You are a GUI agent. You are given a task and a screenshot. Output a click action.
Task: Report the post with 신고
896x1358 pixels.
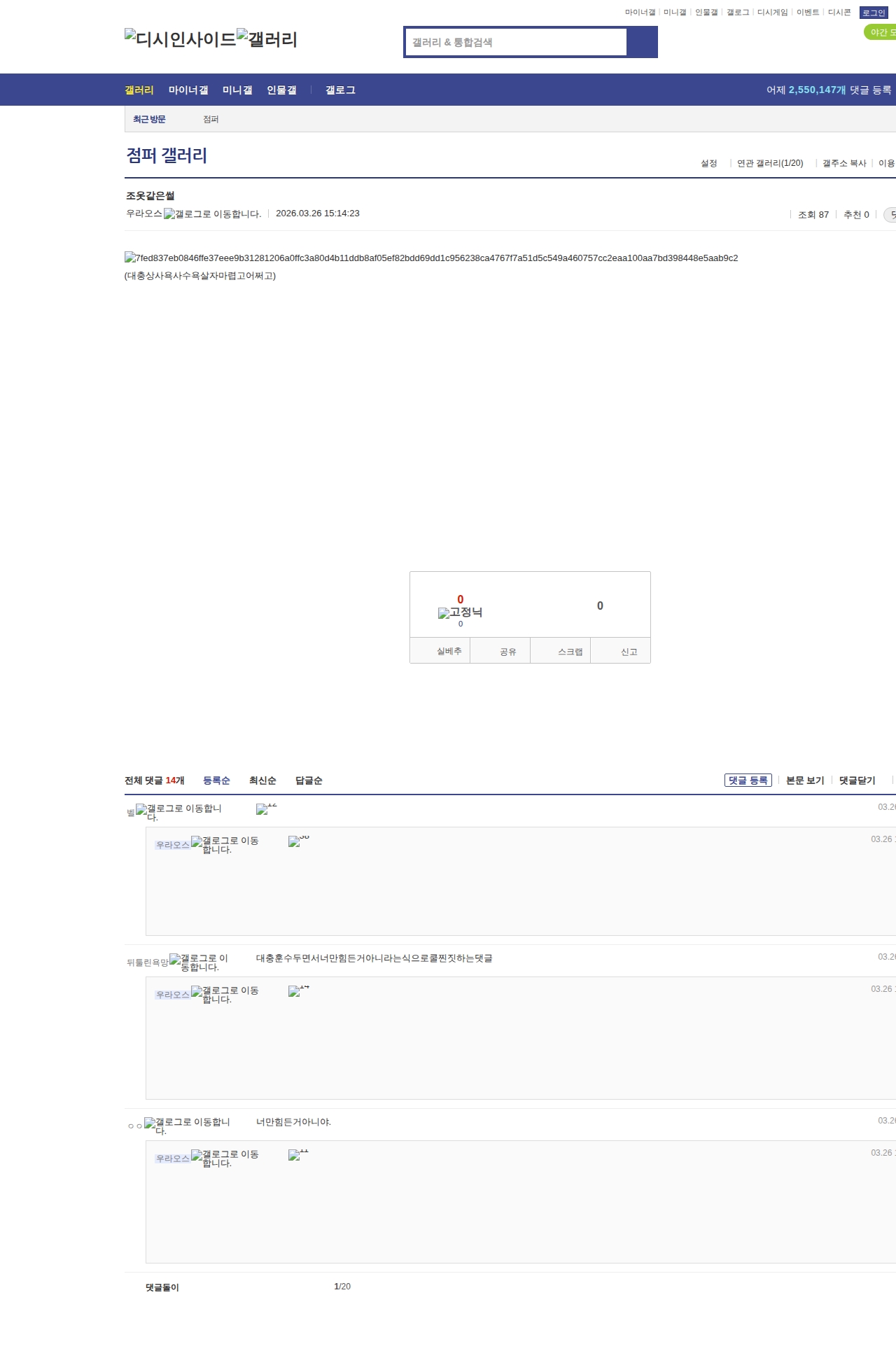pyautogui.click(x=621, y=650)
